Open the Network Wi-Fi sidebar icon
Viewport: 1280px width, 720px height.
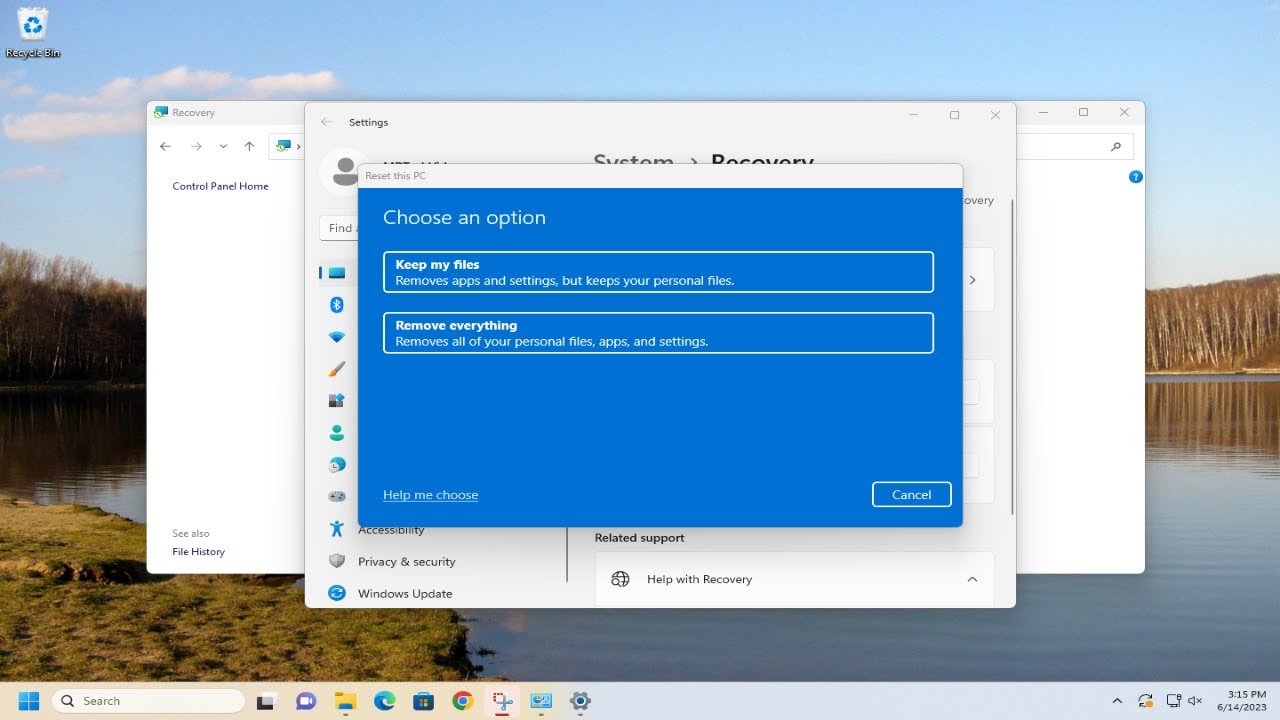(337, 337)
